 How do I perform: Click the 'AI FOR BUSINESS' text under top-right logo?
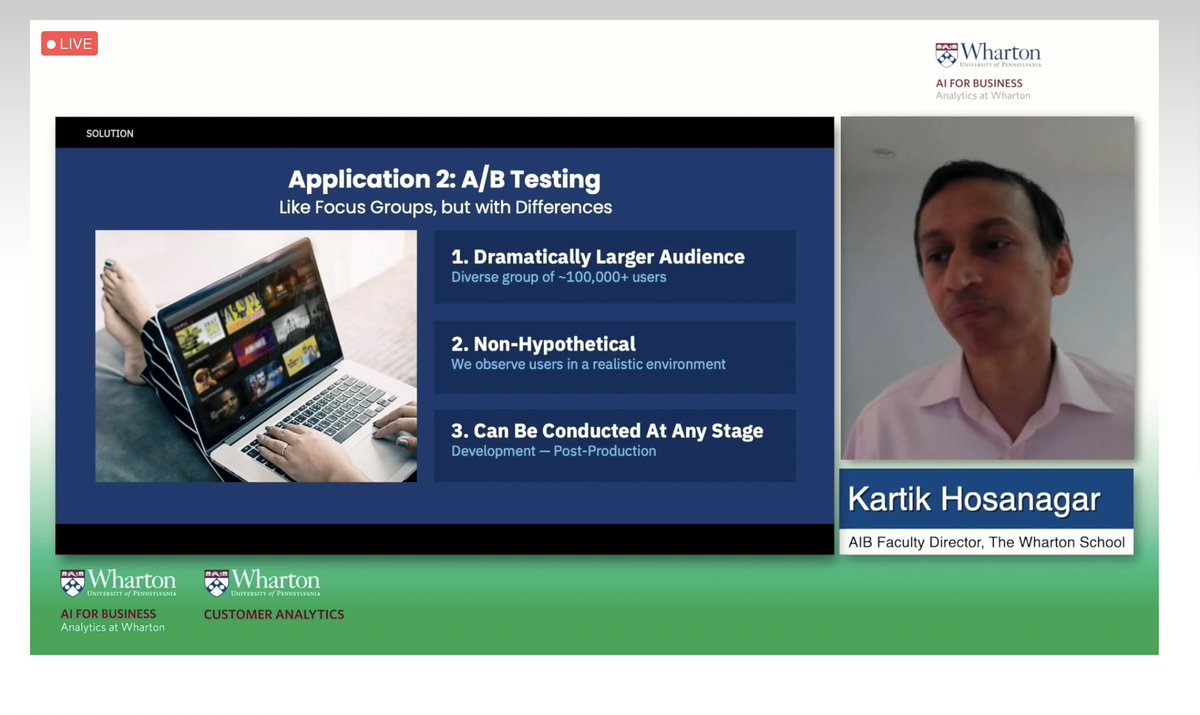979,83
